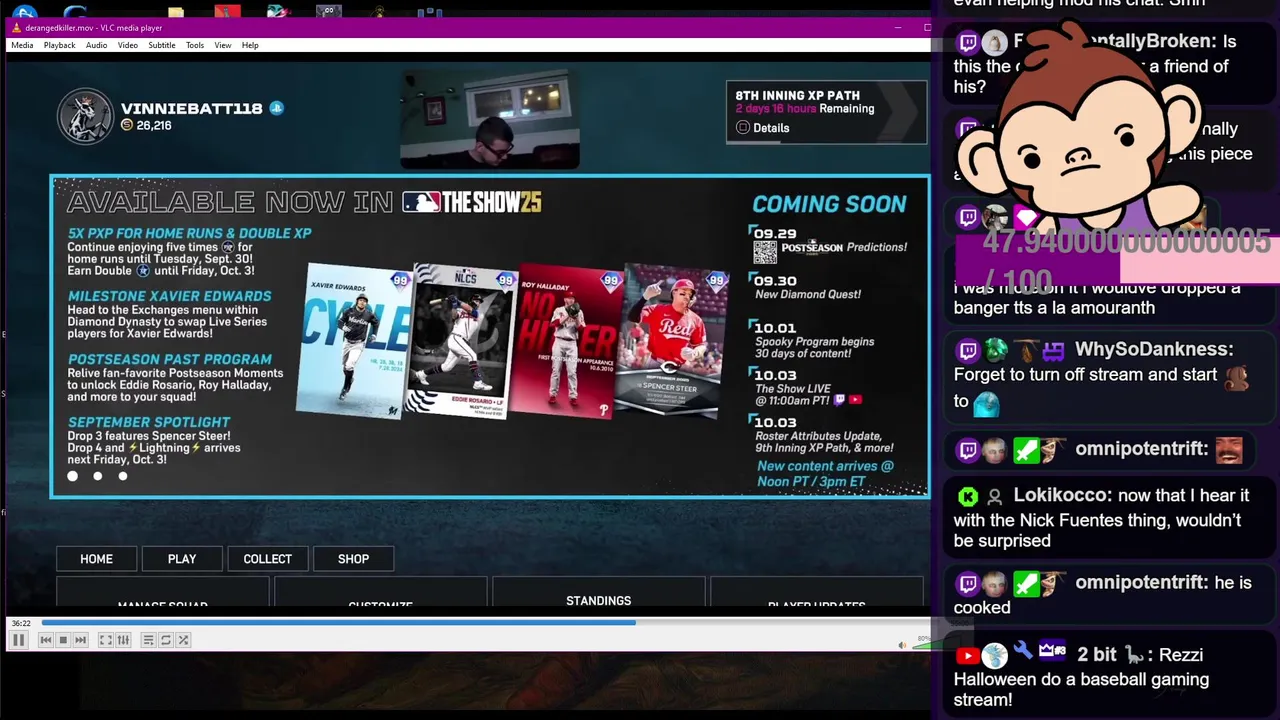Image resolution: width=1280 pixels, height=720 pixels.
Task: Toggle VLC random shuffle playback
Action: pyautogui.click(x=183, y=640)
